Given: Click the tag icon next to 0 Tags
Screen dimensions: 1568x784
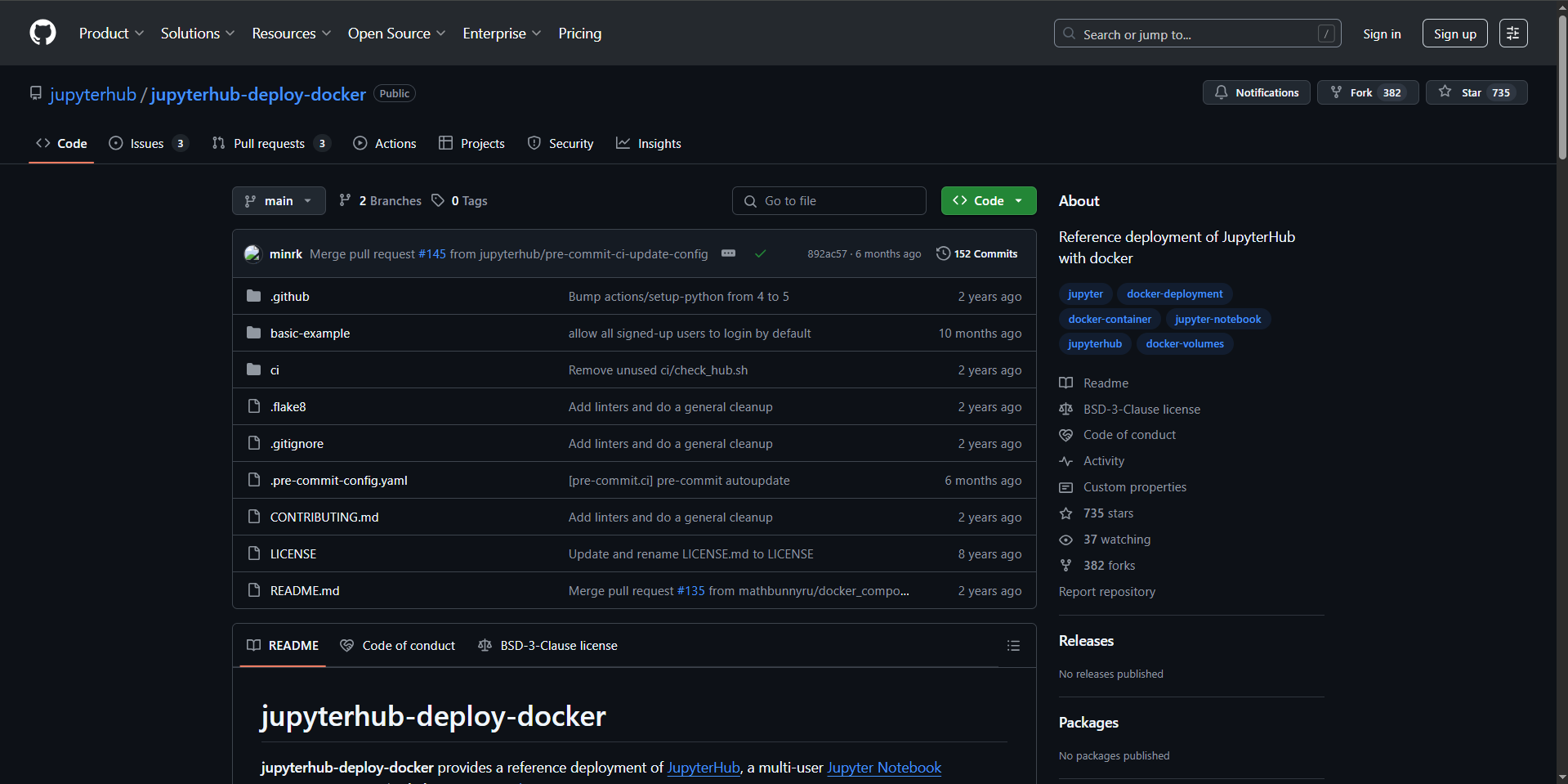Looking at the screenshot, I should (438, 200).
